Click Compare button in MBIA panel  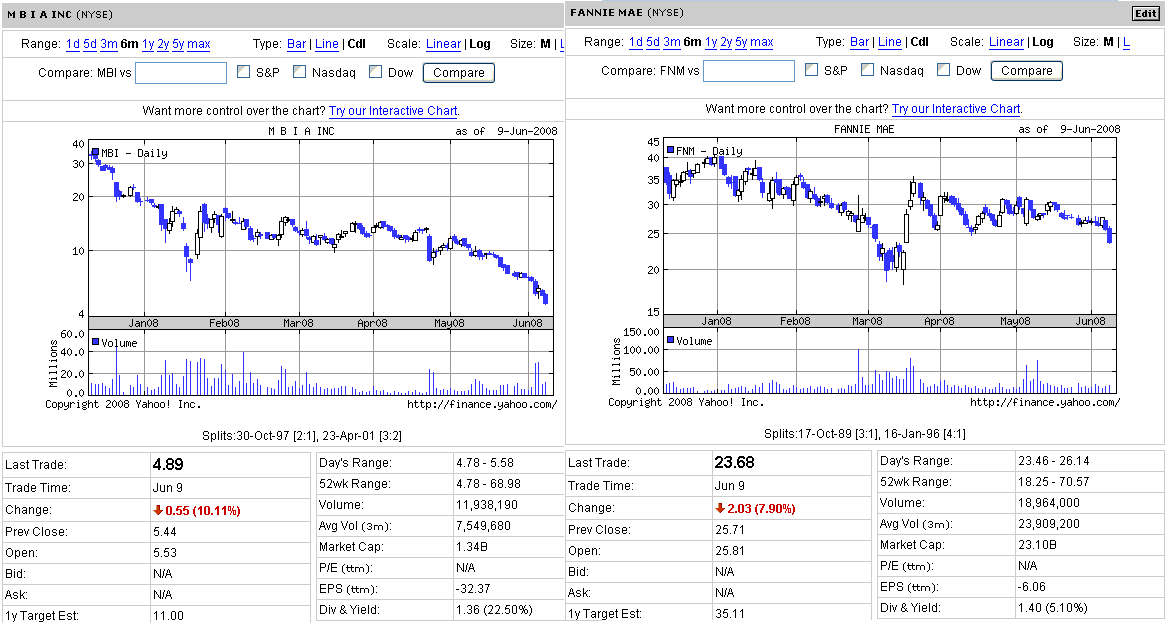coord(459,72)
